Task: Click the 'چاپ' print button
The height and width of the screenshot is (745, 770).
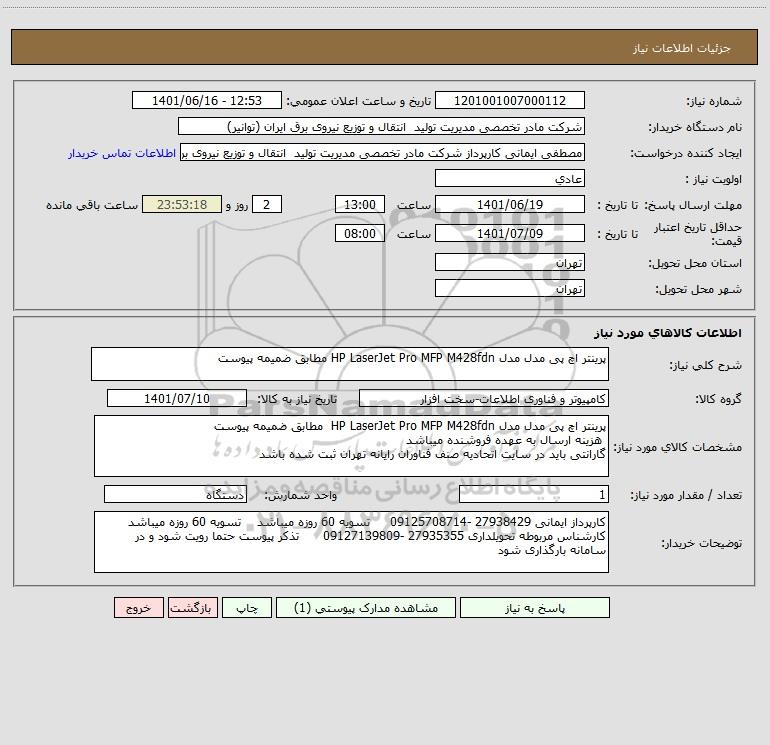Action: click(x=247, y=608)
